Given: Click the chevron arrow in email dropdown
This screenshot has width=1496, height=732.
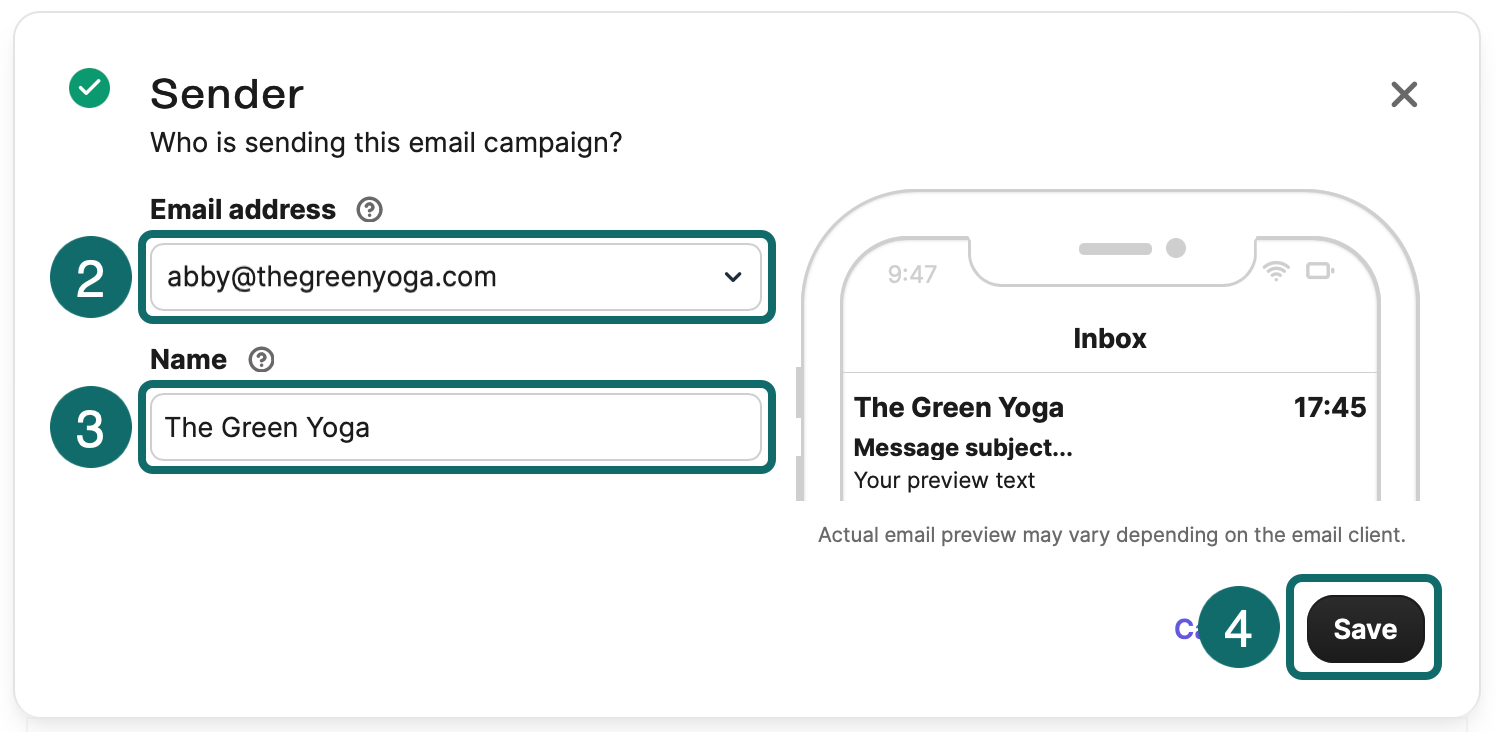Looking at the screenshot, I should [733, 277].
